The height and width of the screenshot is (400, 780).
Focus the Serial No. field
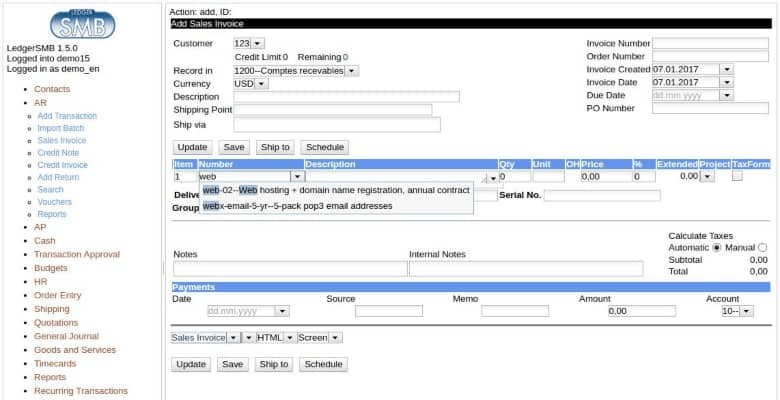click(602, 196)
